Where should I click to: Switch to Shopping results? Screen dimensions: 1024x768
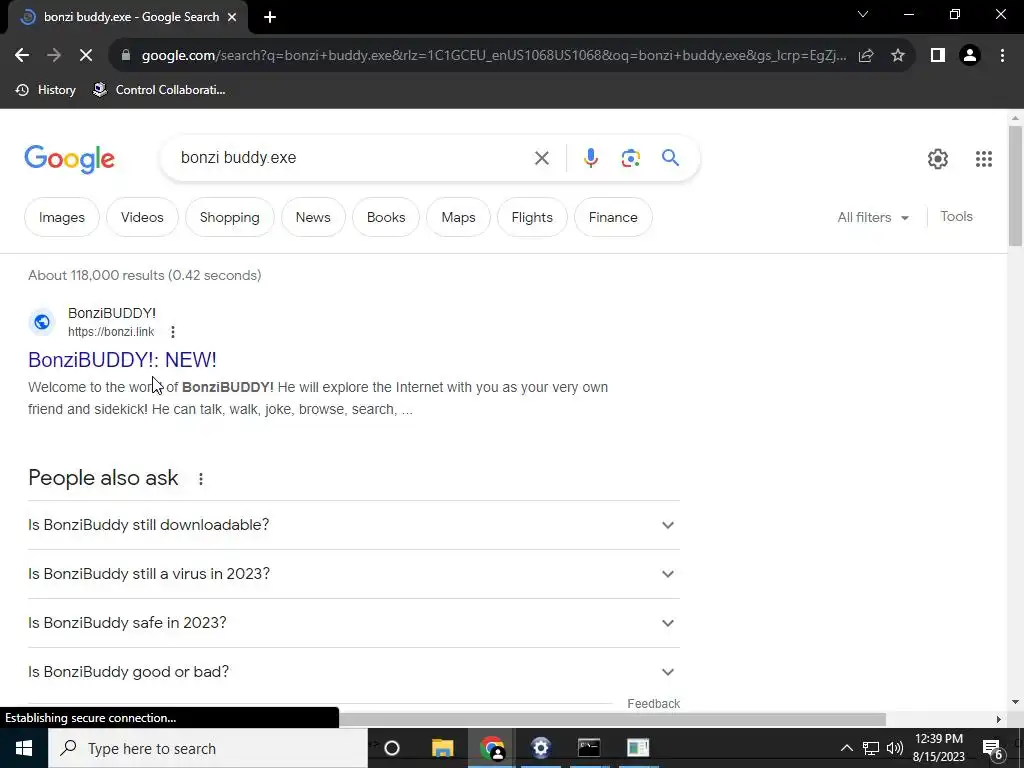click(229, 217)
